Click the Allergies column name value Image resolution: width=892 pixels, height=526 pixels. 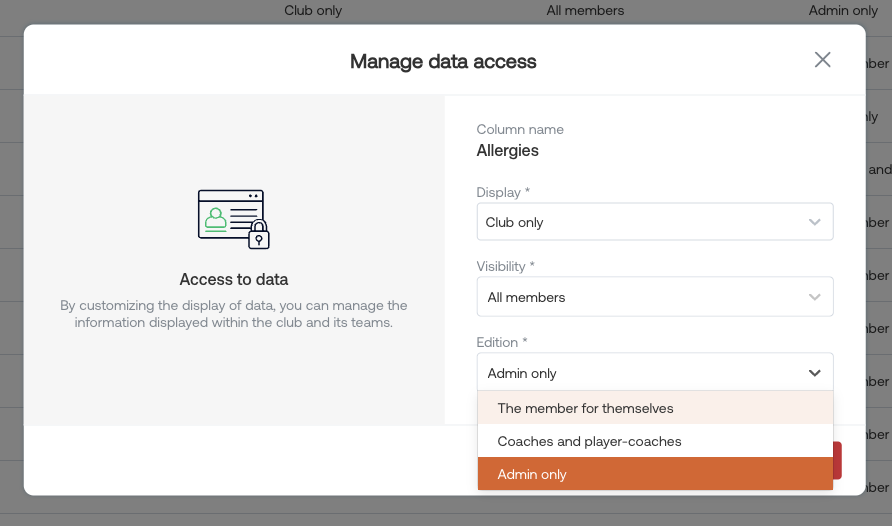[x=507, y=151]
